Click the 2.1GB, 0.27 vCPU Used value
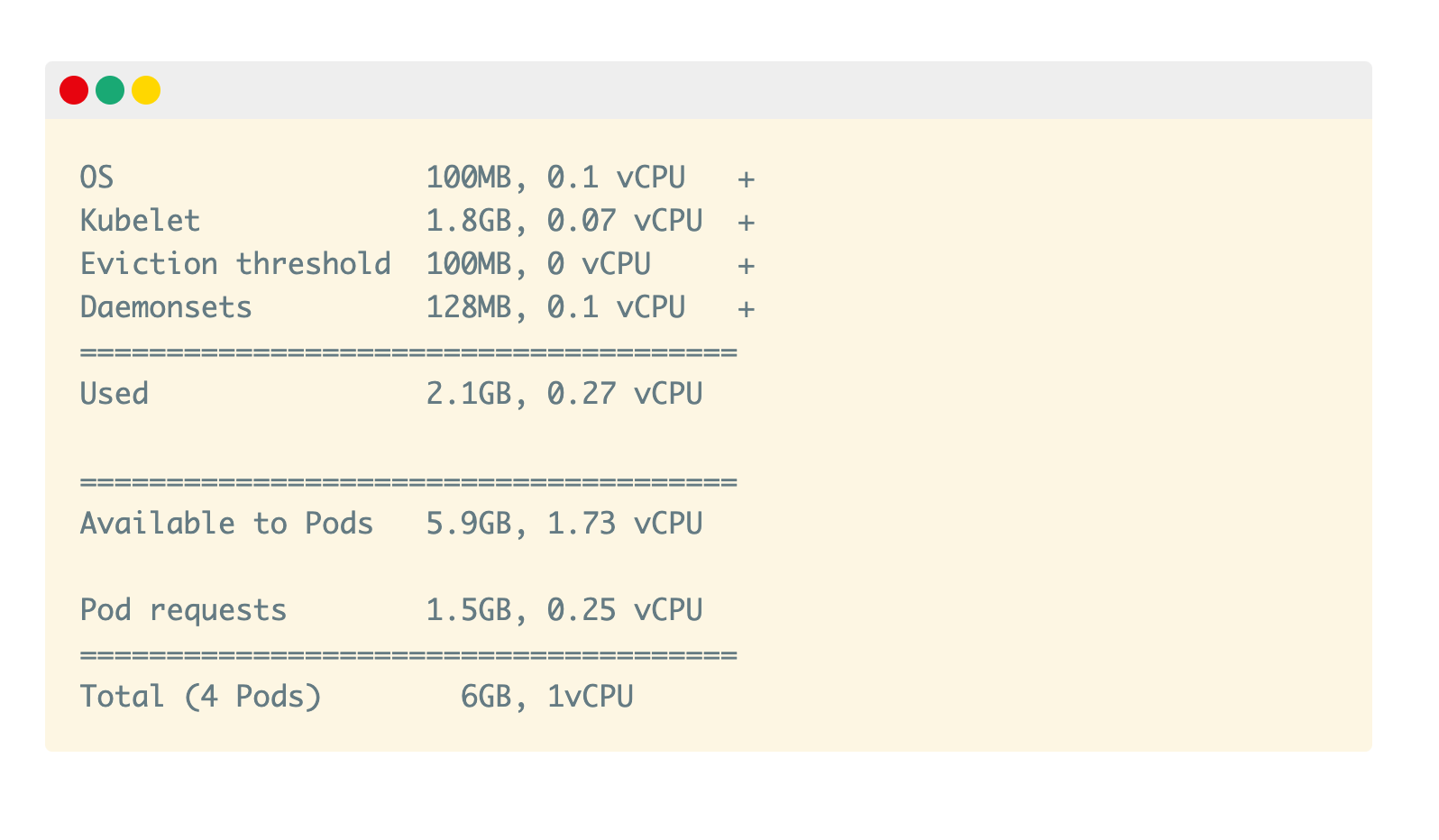Screen dimensions: 1439x840 click(564, 394)
